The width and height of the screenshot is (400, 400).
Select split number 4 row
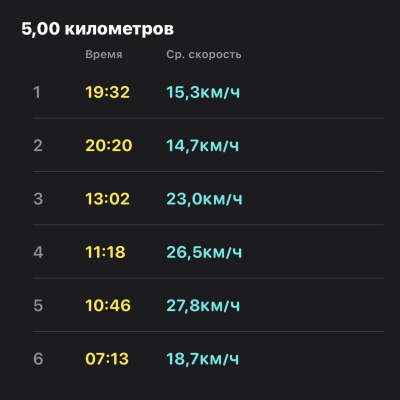click(x=208, y=252)
